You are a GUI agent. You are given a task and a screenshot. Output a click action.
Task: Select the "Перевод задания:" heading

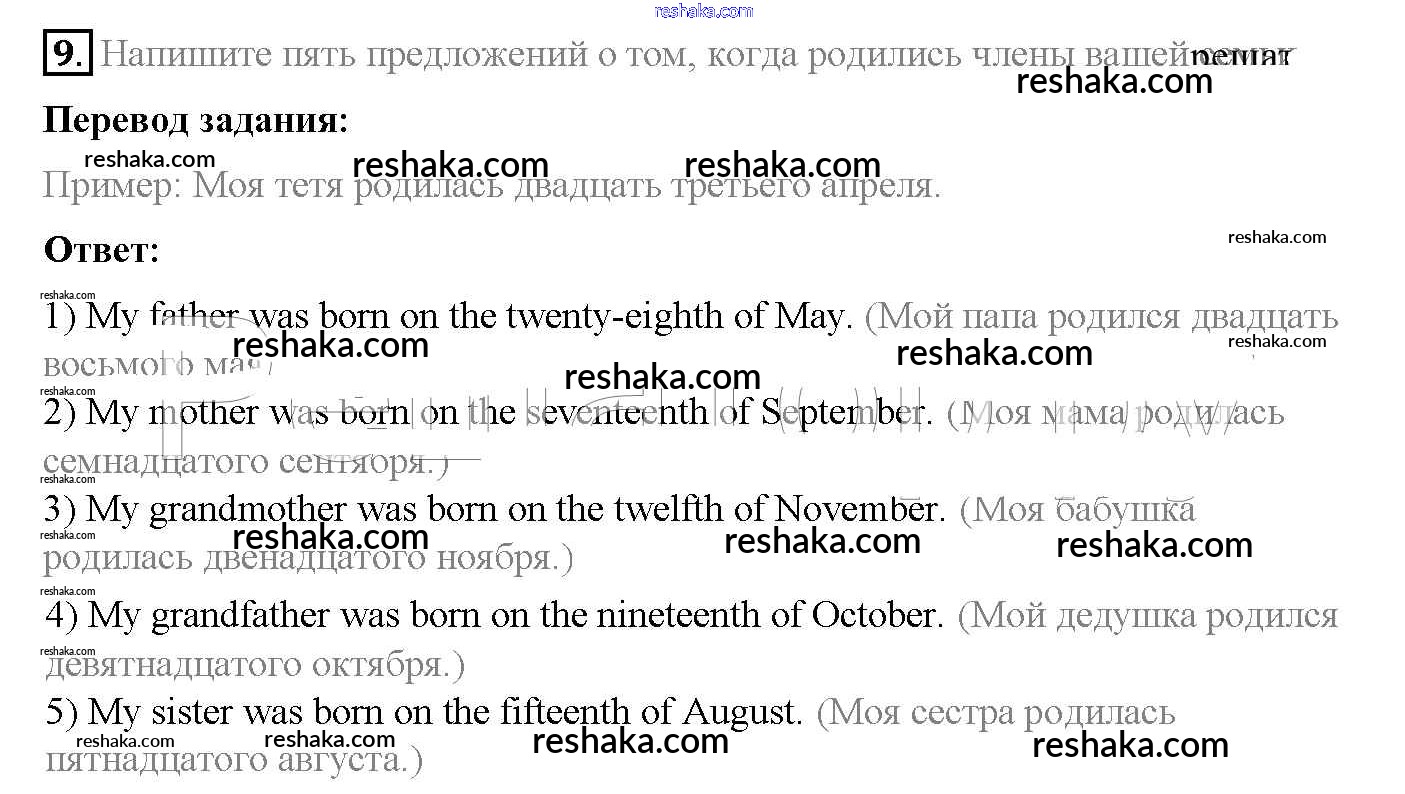196,121
